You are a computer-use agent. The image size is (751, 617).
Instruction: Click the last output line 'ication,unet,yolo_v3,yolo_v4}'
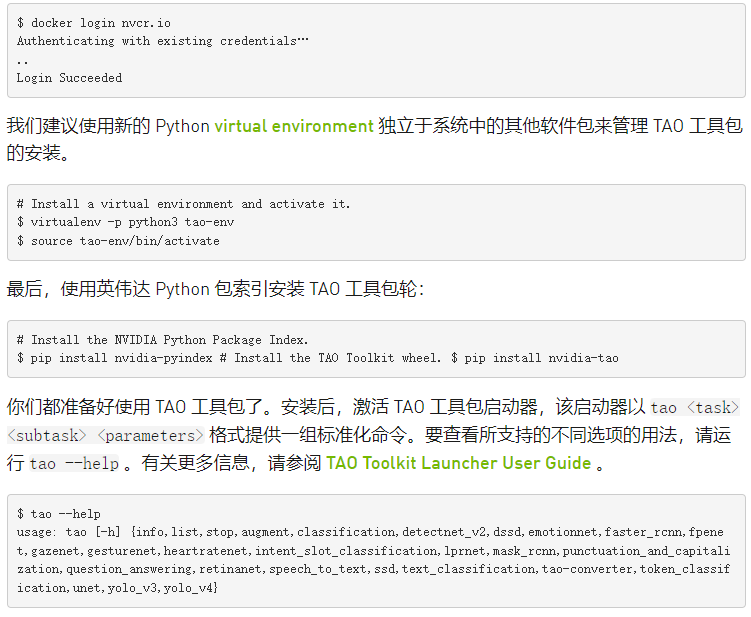(117, 588)
